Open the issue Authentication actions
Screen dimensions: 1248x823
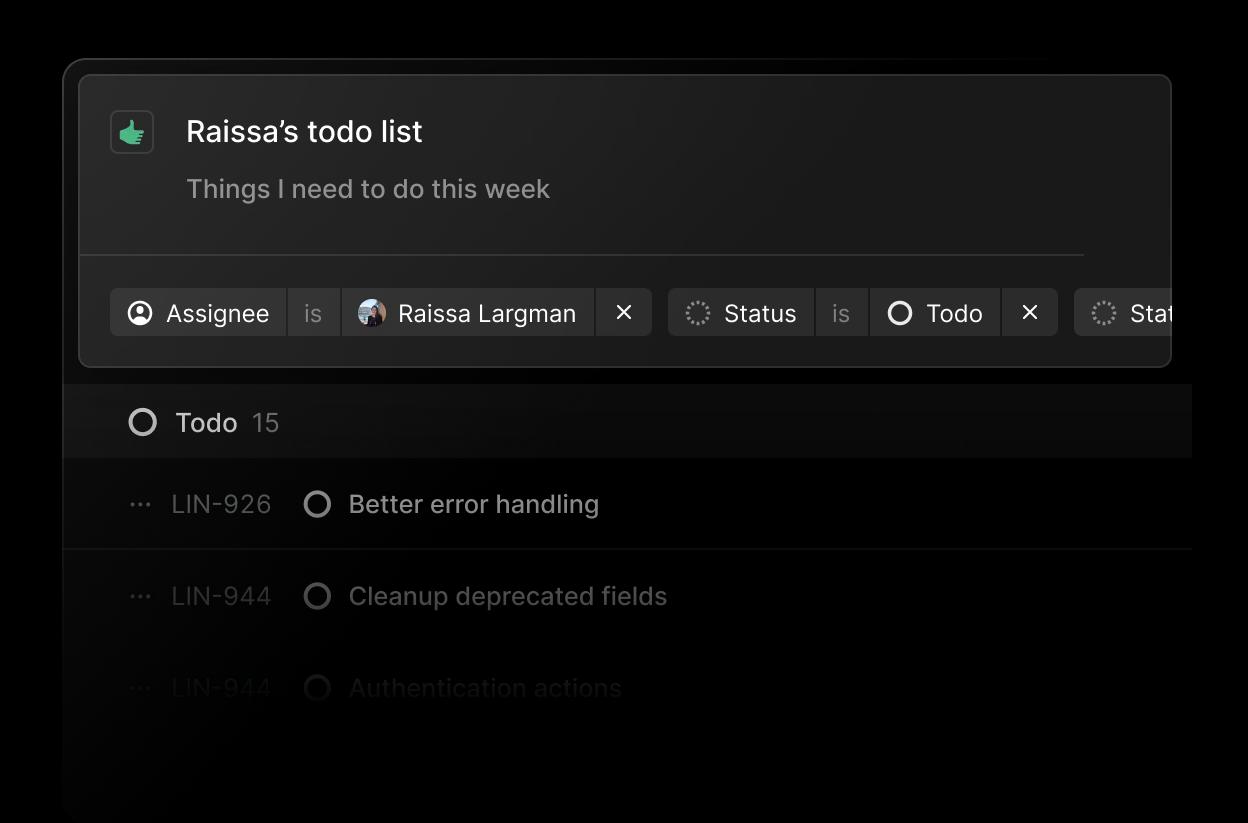(484, 688)
